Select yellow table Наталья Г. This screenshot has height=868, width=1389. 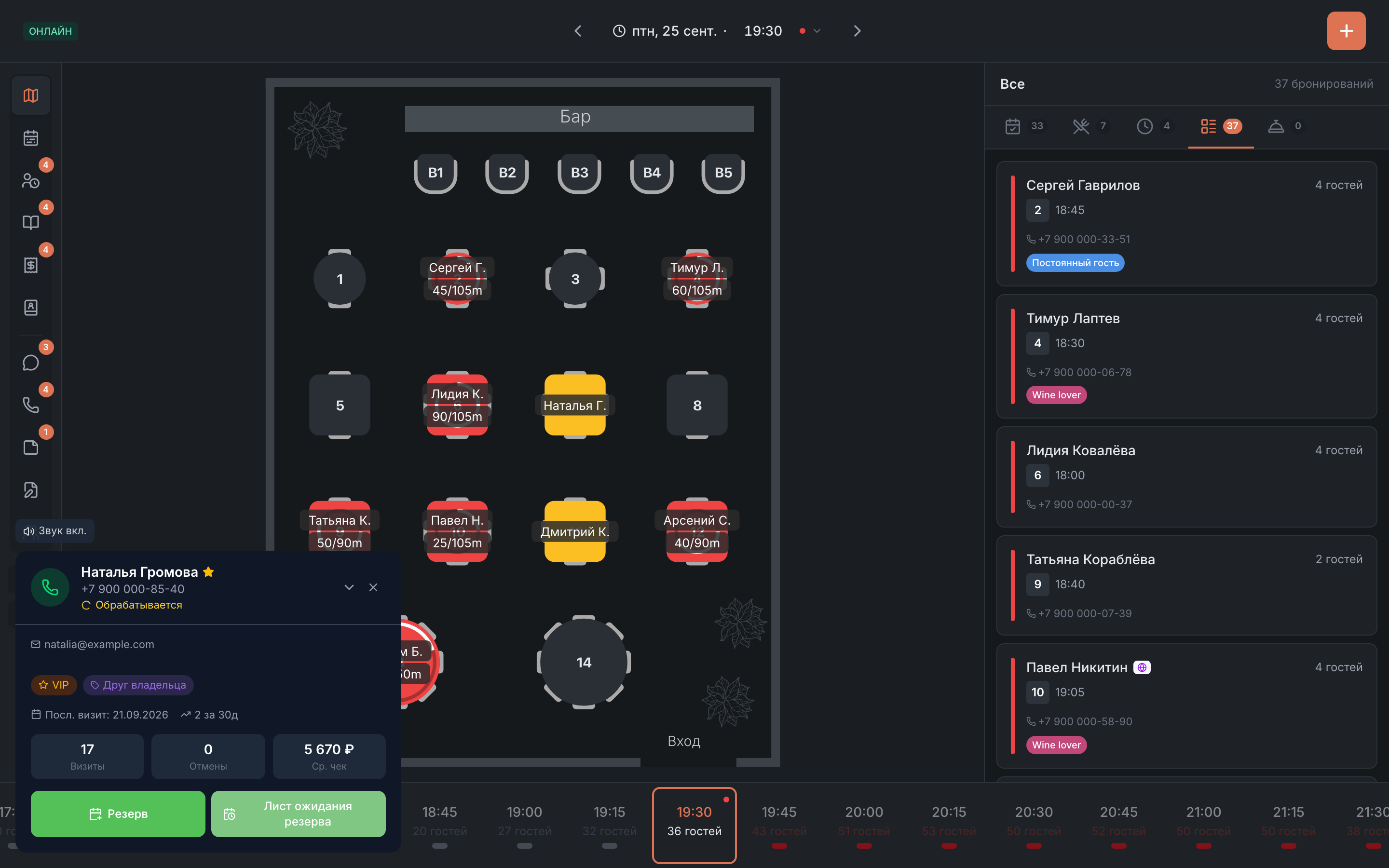point(575,405)
